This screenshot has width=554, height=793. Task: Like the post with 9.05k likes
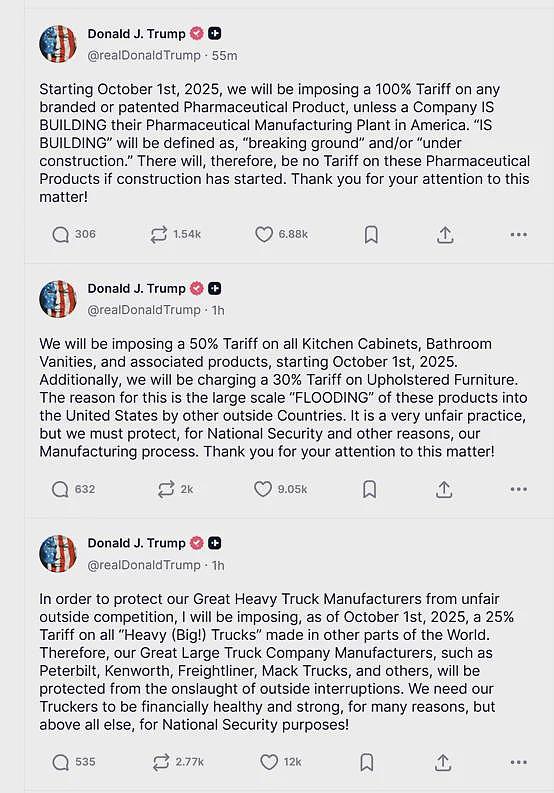(263, 489)
